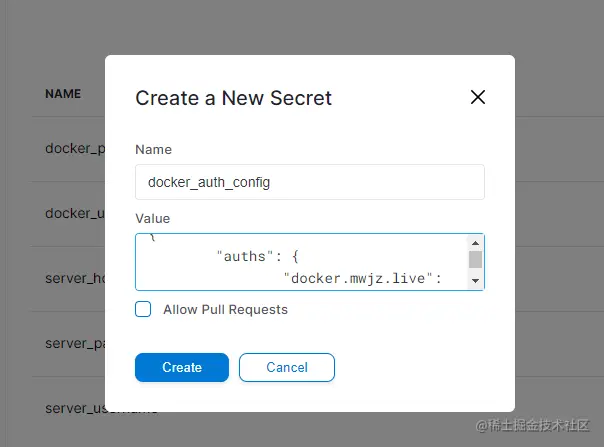Viewport: 604px width, 447px height.
Task: Click the Allow Pull Requests label text
Action: coord(225,309)
